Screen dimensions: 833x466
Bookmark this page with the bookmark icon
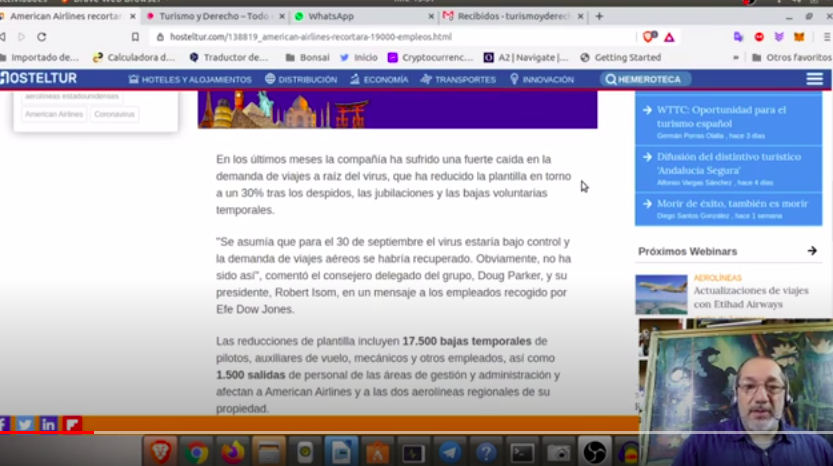[135, 37]
